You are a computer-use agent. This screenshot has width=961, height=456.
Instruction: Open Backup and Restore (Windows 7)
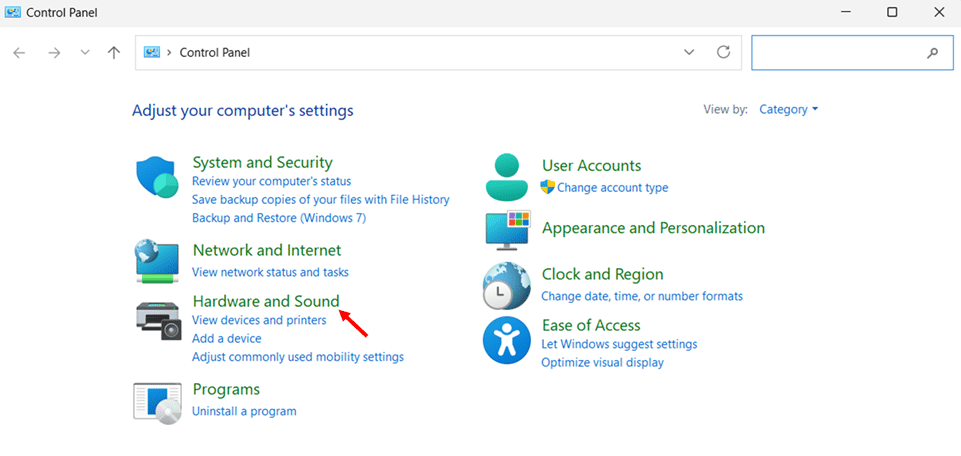(x=279, y=218)
